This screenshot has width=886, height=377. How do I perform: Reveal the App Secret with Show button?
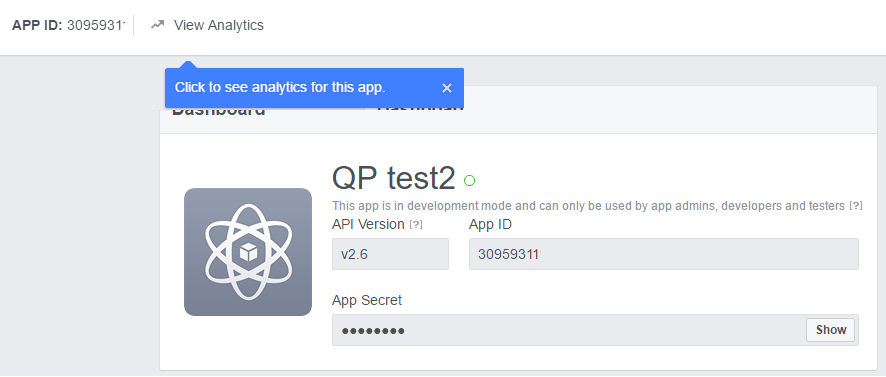pos(830,330)
